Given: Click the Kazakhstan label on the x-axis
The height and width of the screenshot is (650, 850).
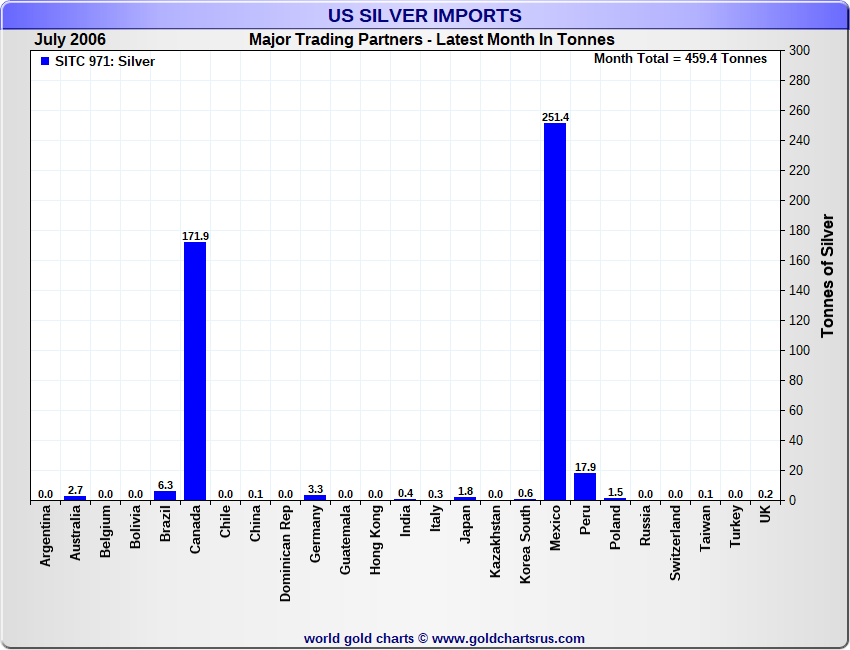Looking at the screenshot, I should pyautogui.click(x=496, y=542).
